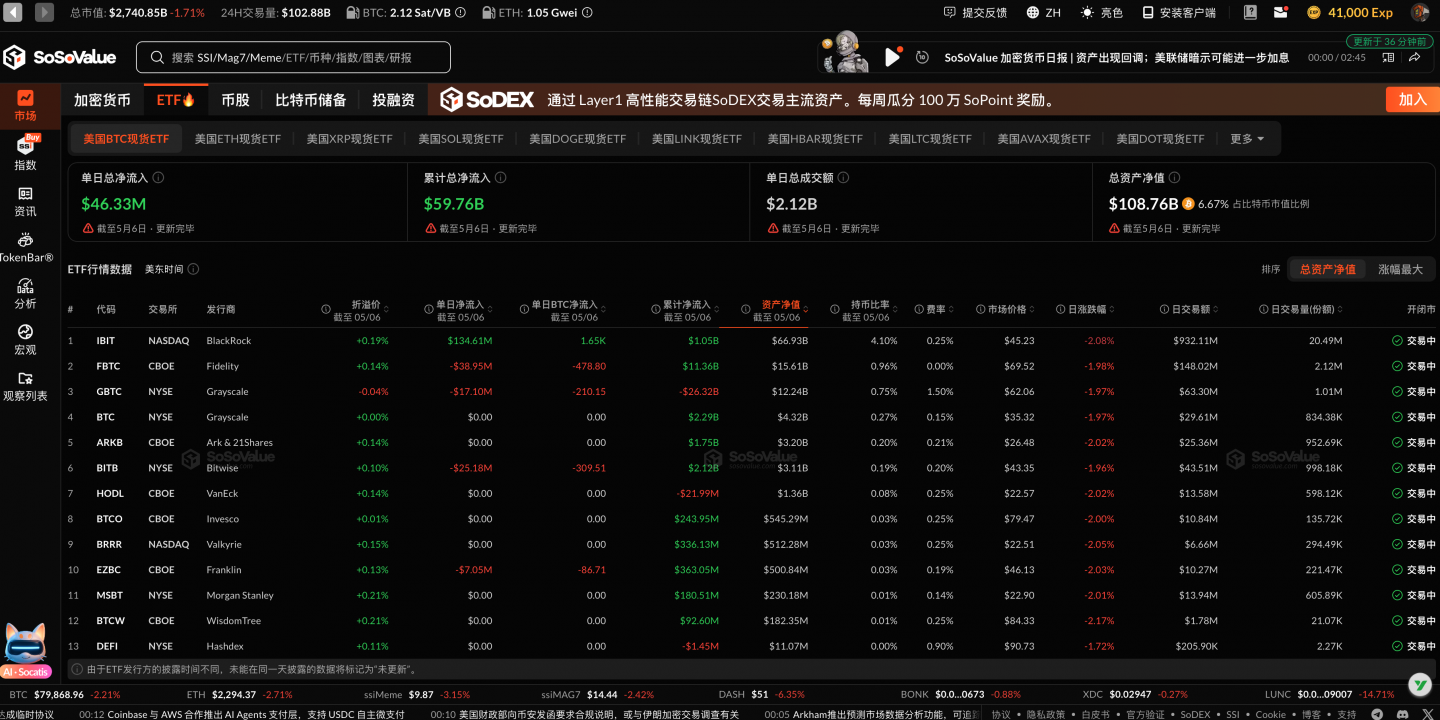Click the share icon in the audio bar
This screenshot has width=1440, height=720.
[1415, 57]
